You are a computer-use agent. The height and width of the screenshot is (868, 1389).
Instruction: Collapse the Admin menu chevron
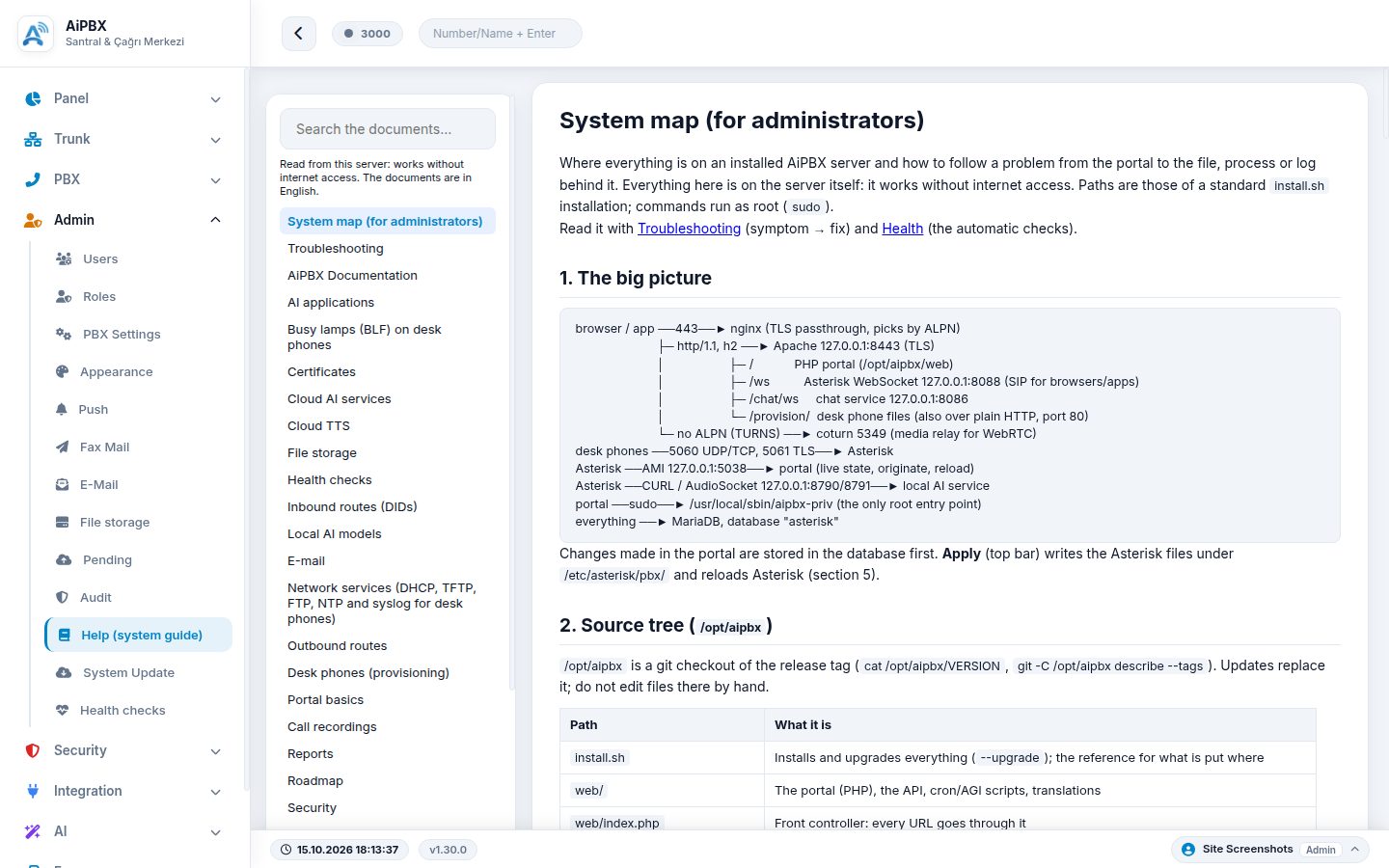(216, 220)
